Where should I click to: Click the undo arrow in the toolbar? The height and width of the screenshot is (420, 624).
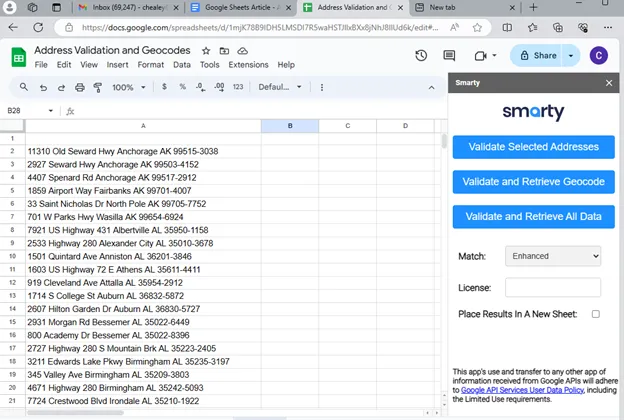45,87
